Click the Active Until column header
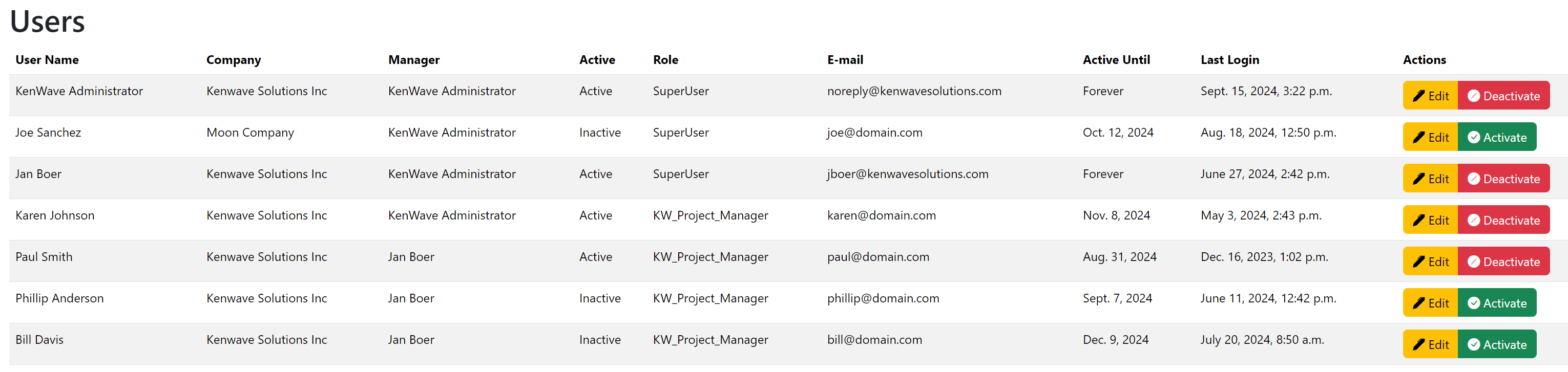The width and height of the screenshot is (1568, 372). 1116,59
